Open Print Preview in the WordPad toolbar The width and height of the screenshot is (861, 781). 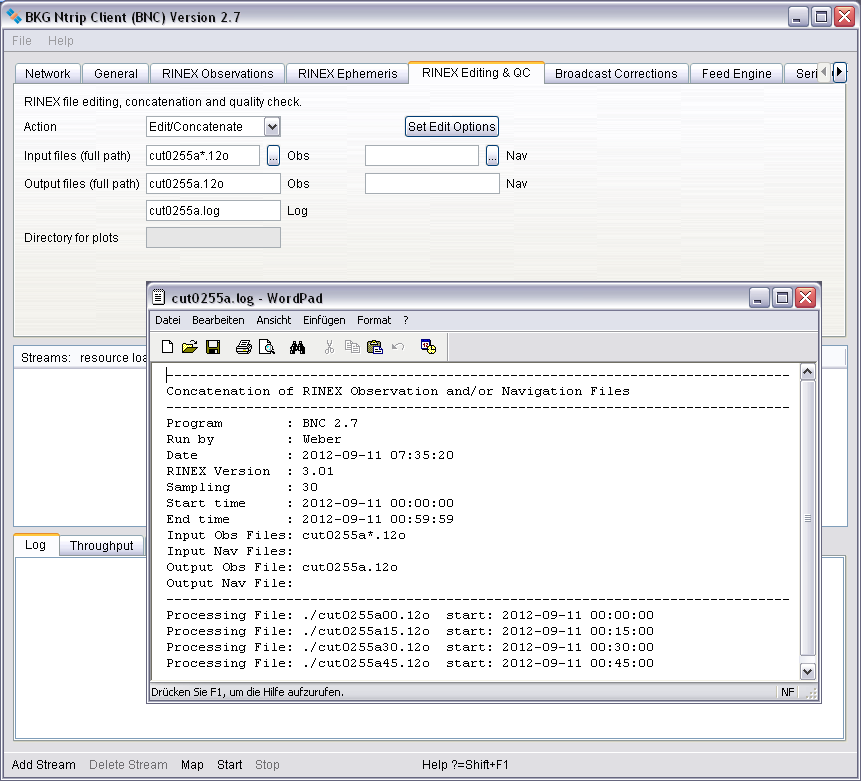coord(266,347)
